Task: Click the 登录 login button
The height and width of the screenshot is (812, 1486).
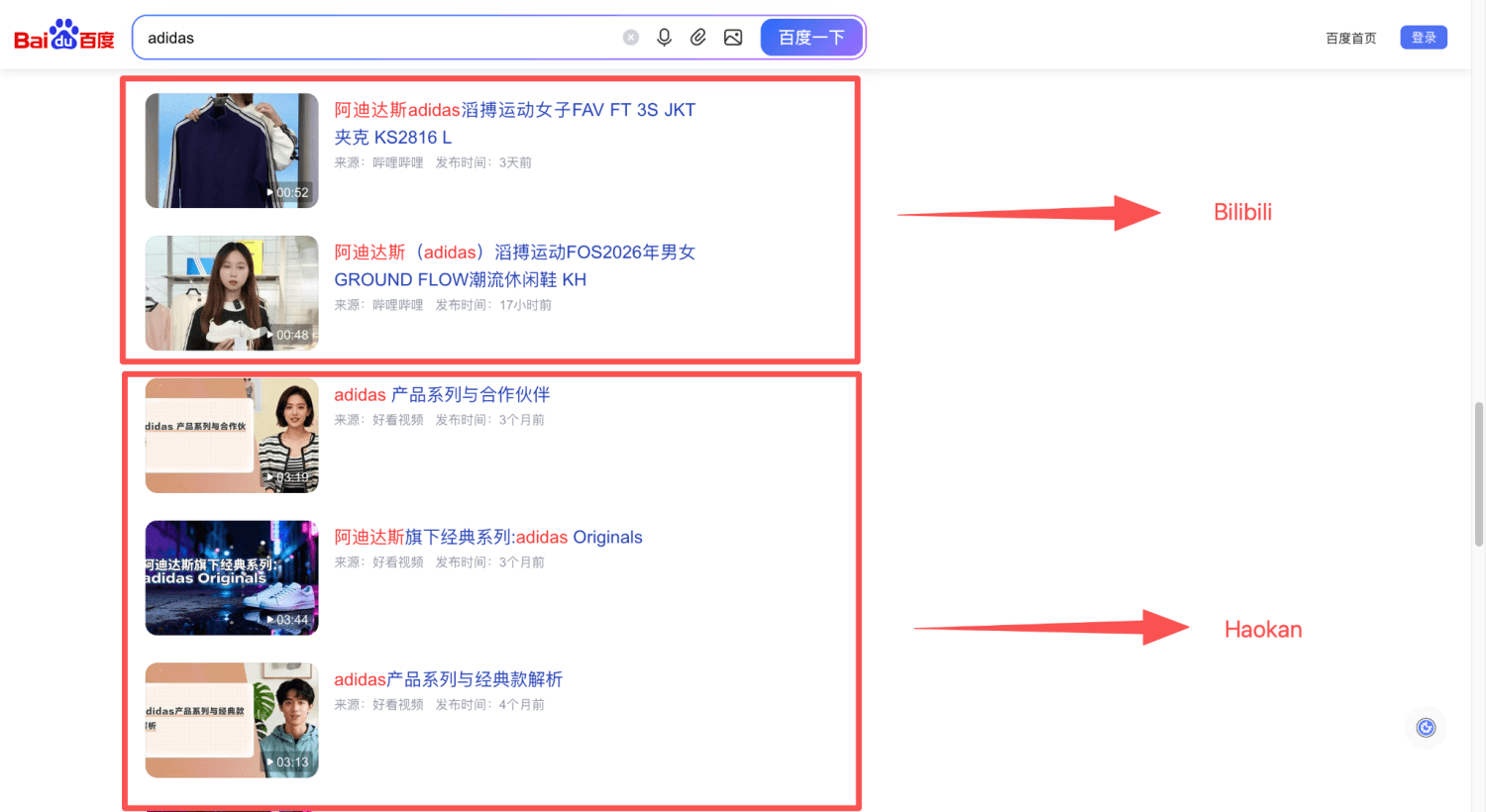Action: (x=1424, y=38)
